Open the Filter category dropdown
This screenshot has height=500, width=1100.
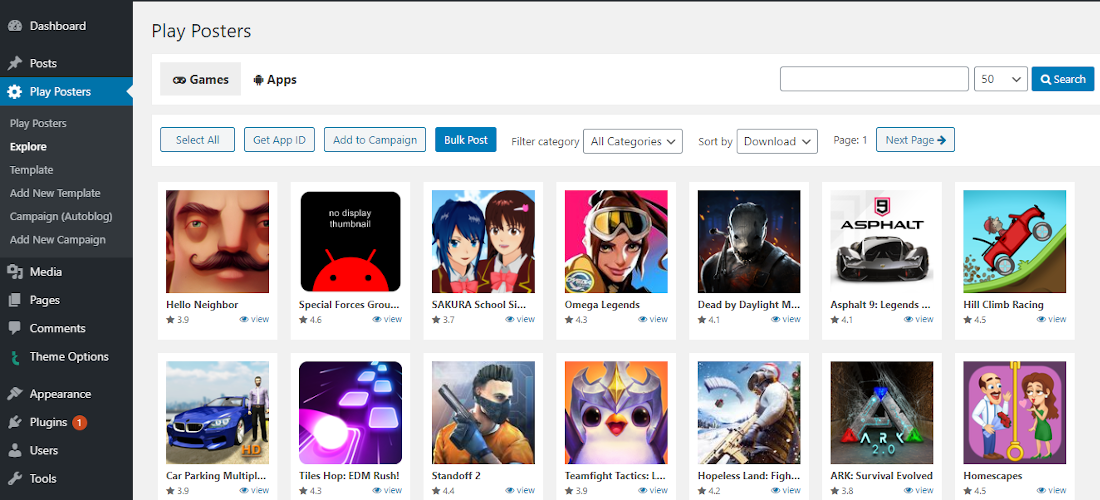(633, 141)
